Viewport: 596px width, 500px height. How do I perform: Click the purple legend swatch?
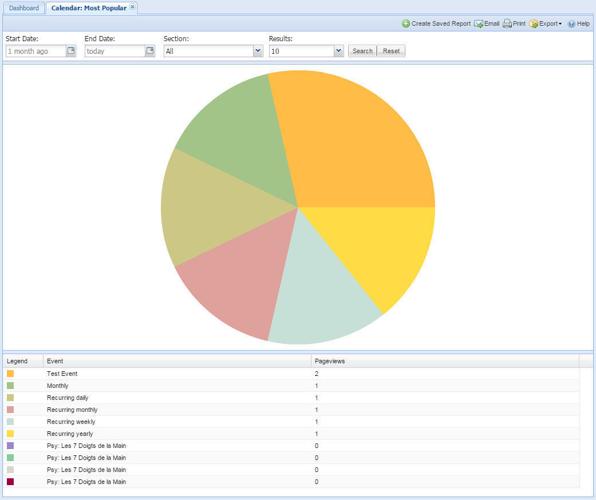click(10, 446)
